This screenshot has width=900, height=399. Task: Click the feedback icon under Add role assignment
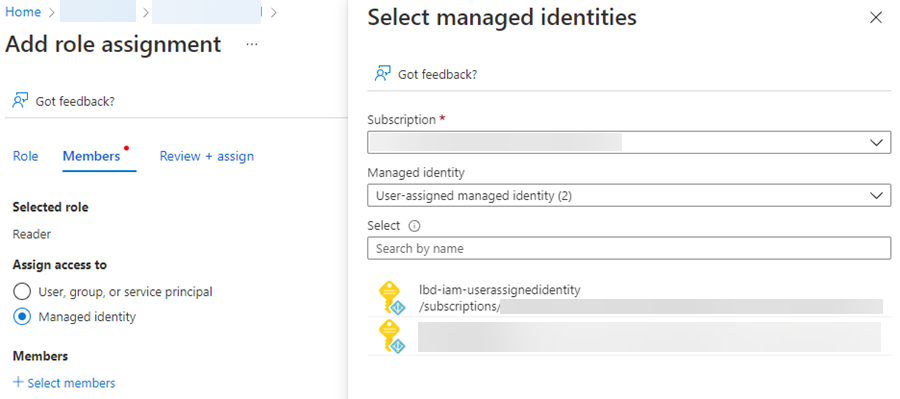tap(20, 101)
